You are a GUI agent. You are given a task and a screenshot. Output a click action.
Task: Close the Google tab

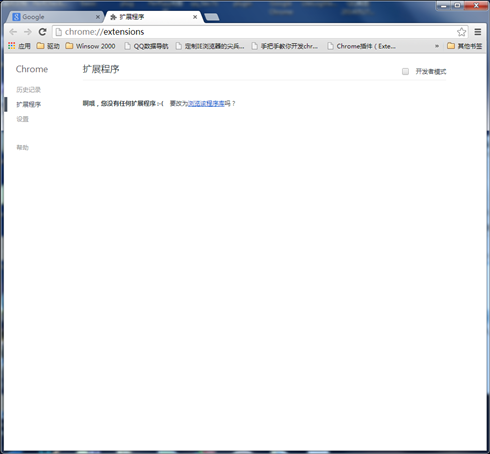[98, 17]
